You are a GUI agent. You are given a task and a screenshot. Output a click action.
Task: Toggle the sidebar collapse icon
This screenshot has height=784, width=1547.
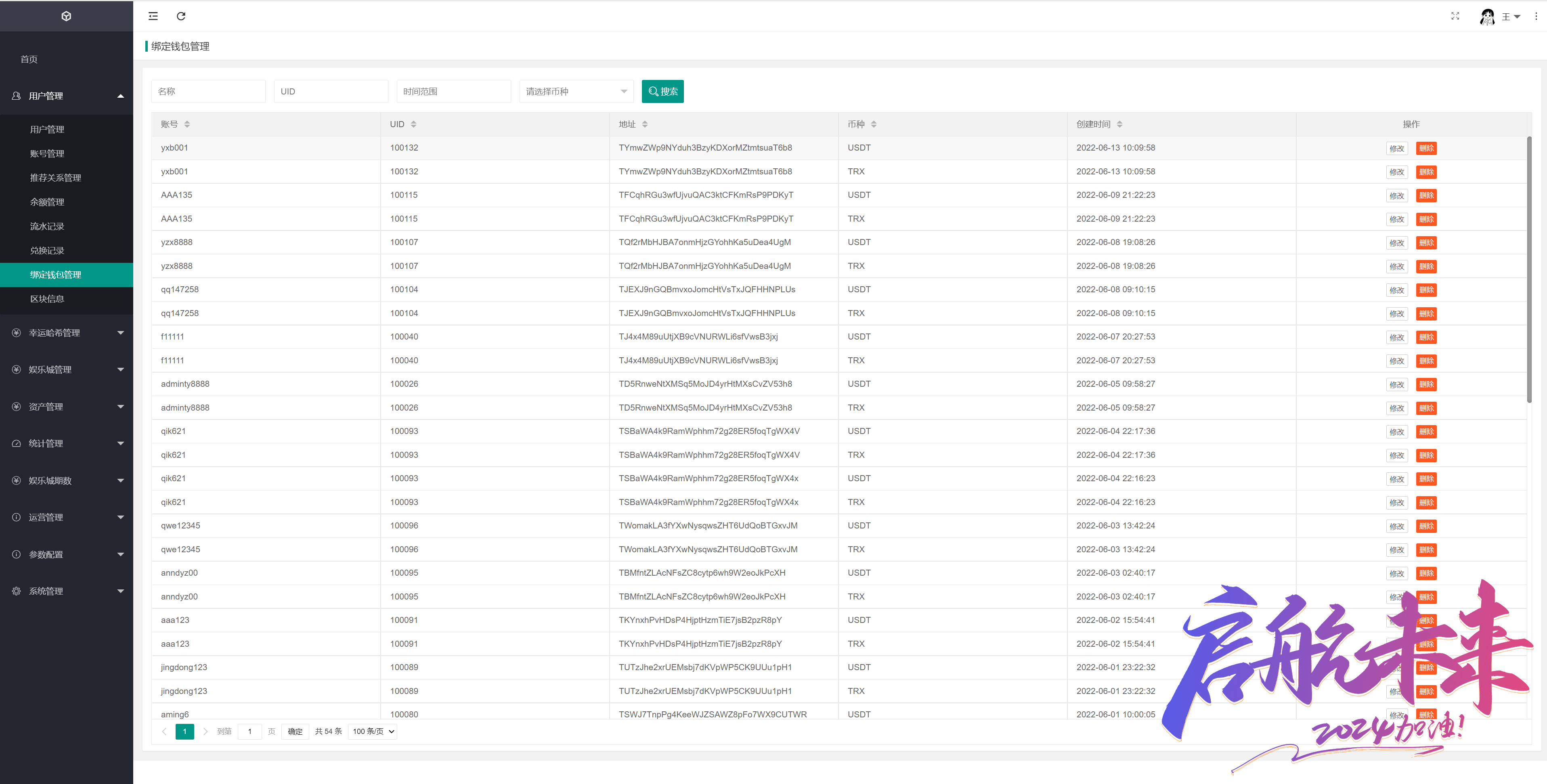[153, 16]
